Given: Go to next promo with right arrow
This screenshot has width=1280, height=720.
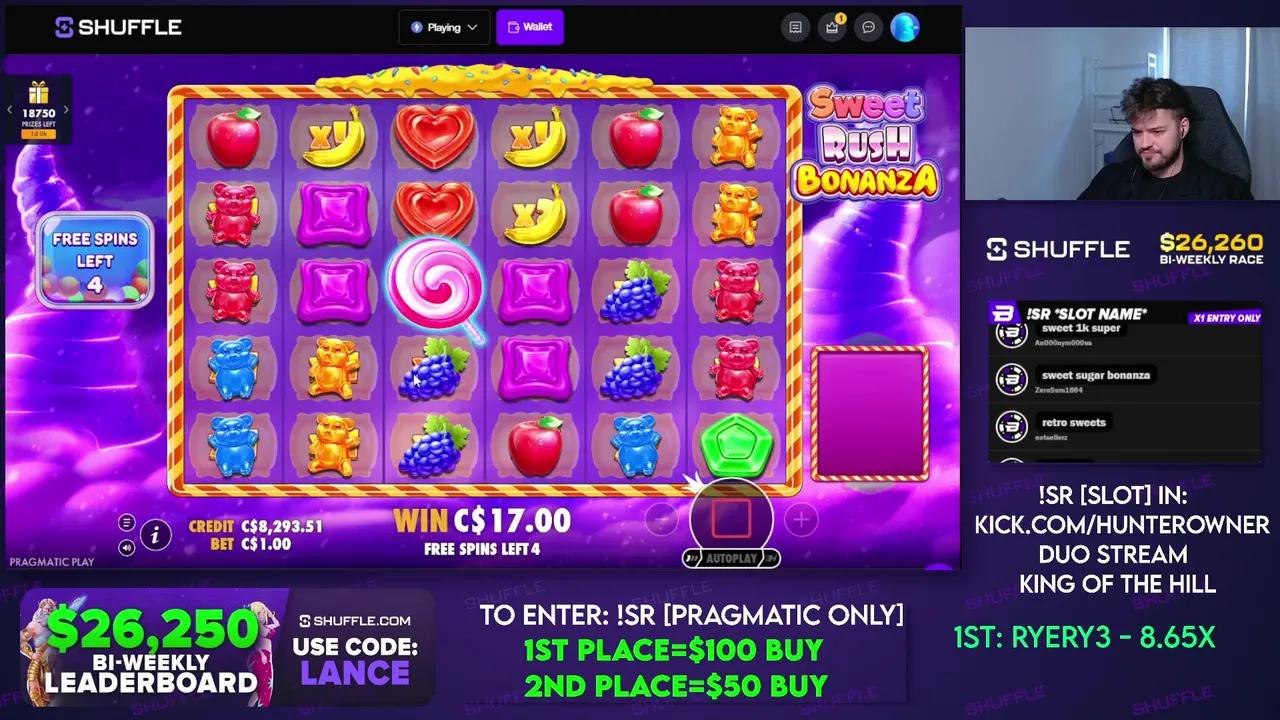Looking at the screenshot, I should (66, 111).
